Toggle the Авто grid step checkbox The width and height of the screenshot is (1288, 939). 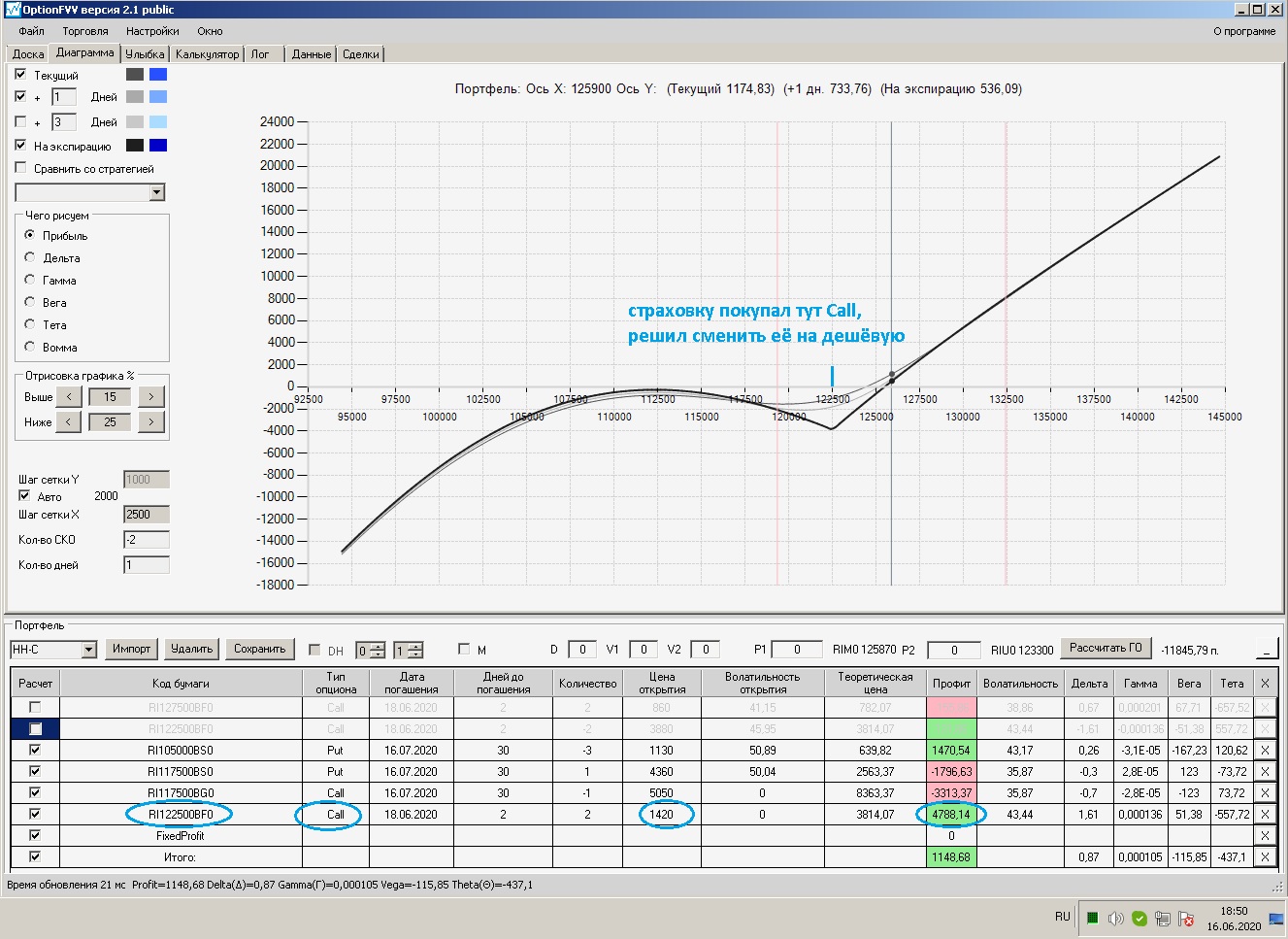click(24, 495)
